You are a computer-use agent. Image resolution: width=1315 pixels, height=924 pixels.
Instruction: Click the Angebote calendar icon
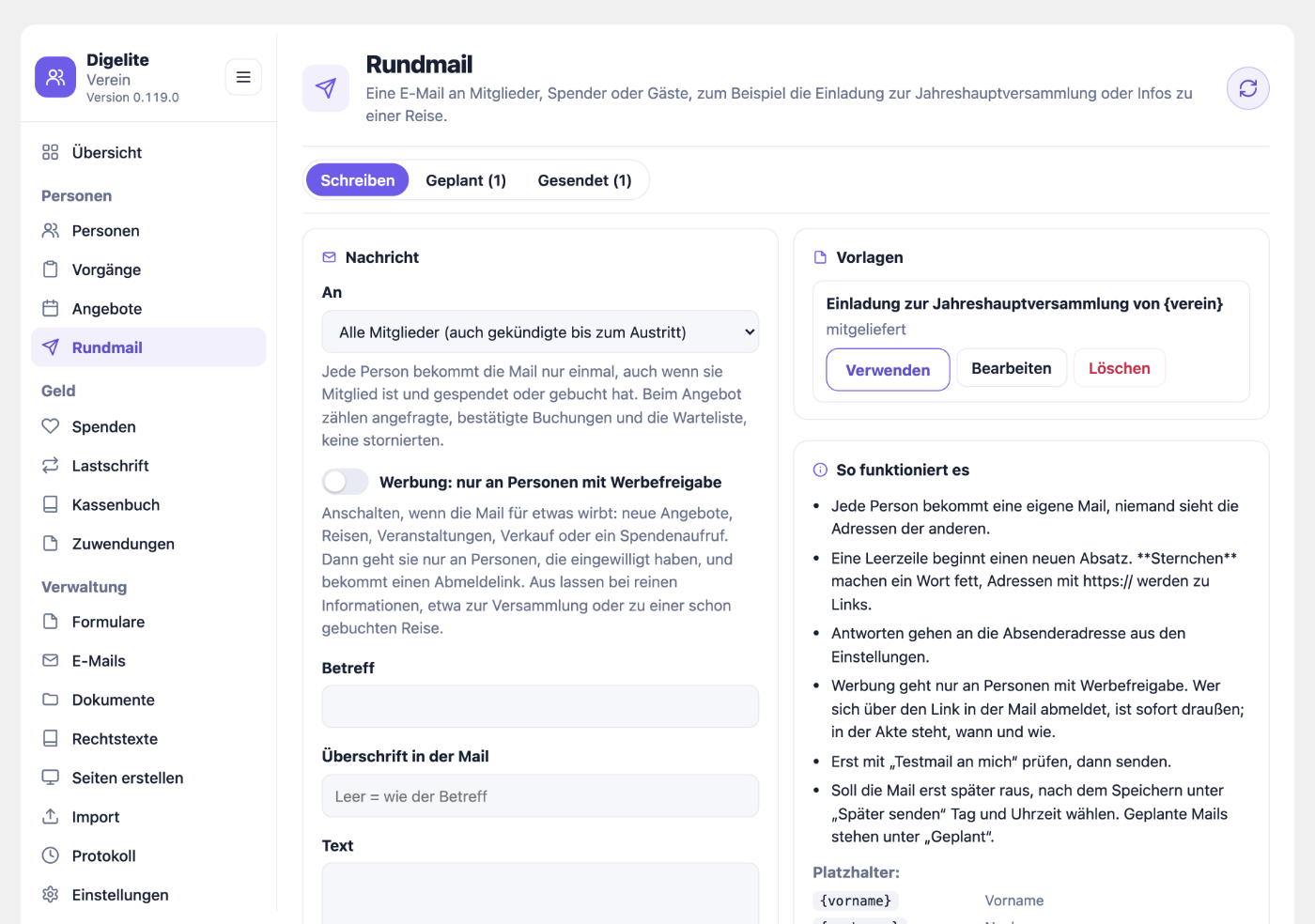point(51,309)
